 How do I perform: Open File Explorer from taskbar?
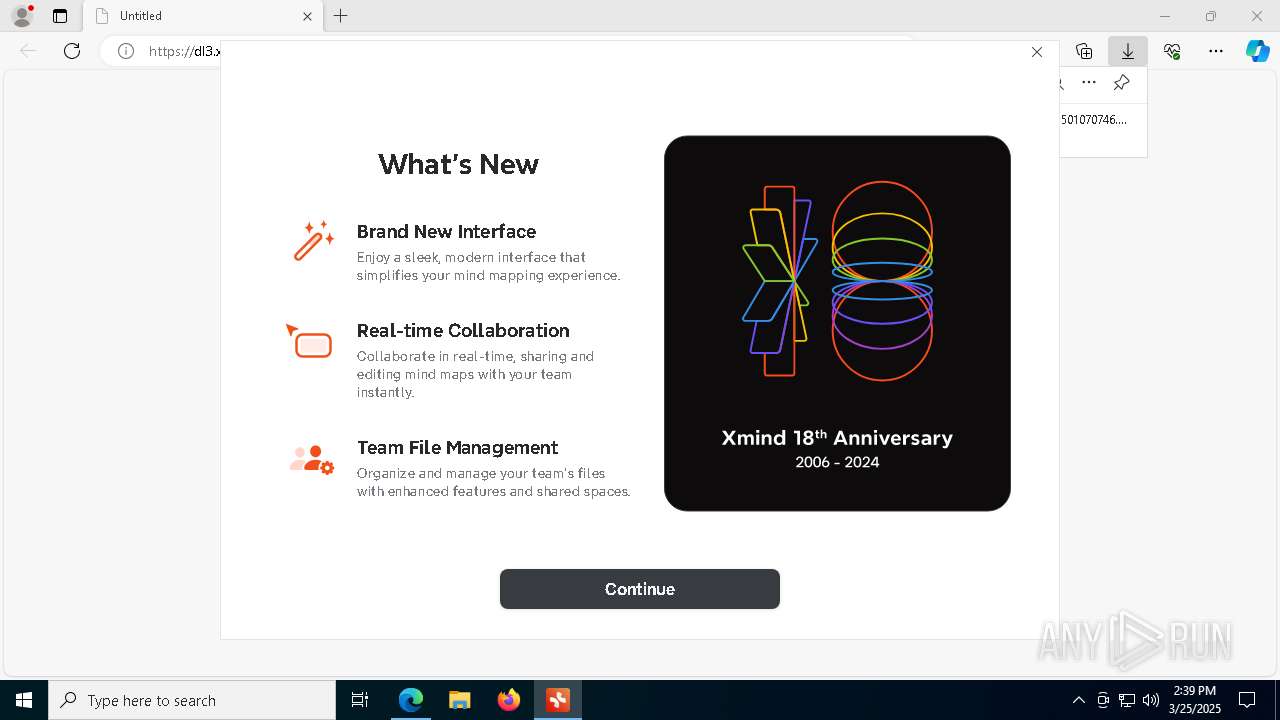460,700
